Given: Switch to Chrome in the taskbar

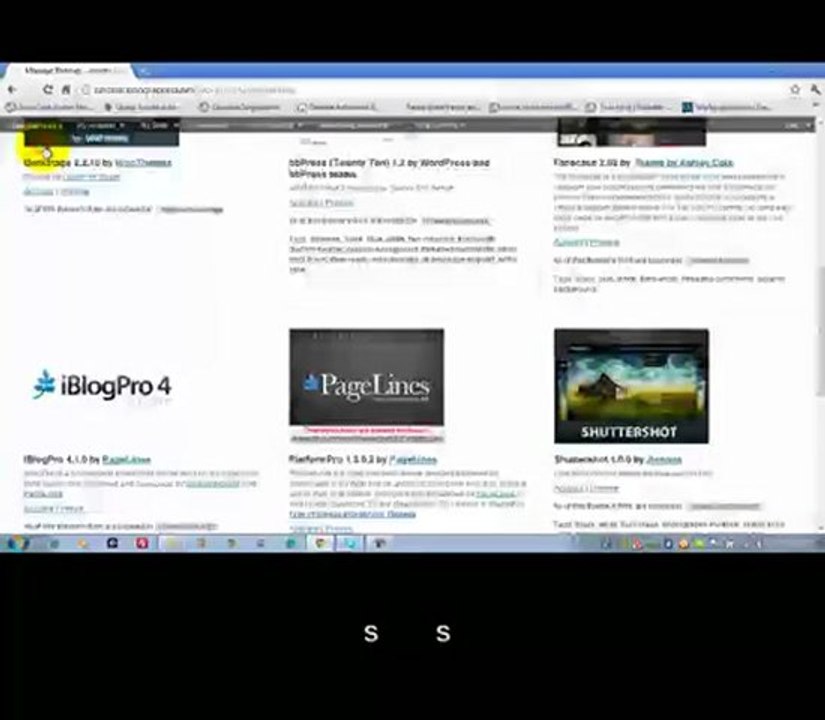Looking at the screenshot, I should (320, 543).
